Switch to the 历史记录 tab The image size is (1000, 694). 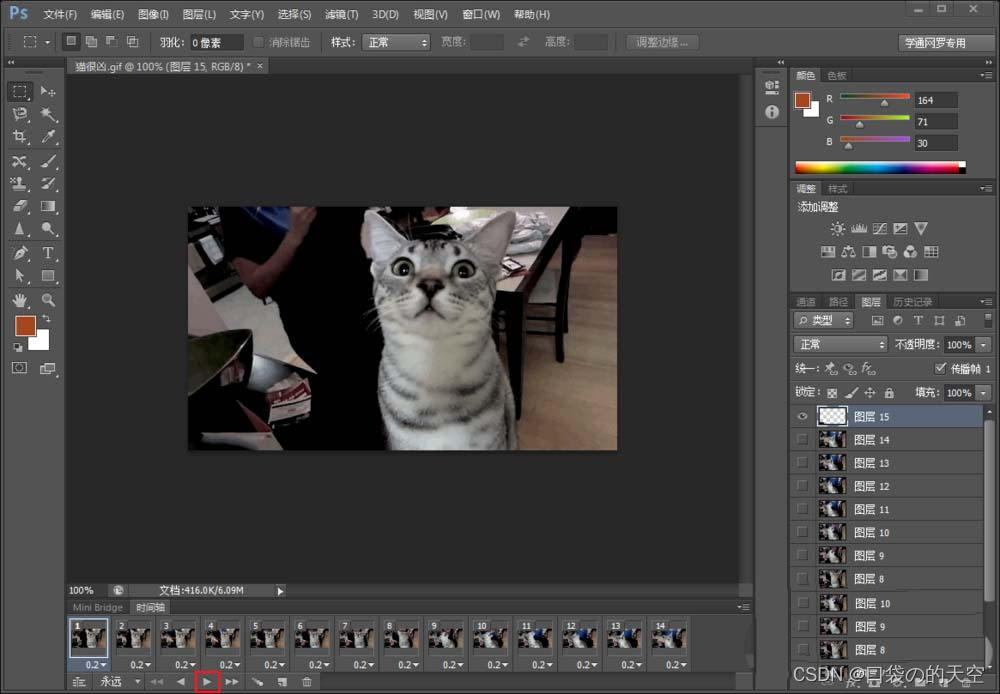point(912,302)
